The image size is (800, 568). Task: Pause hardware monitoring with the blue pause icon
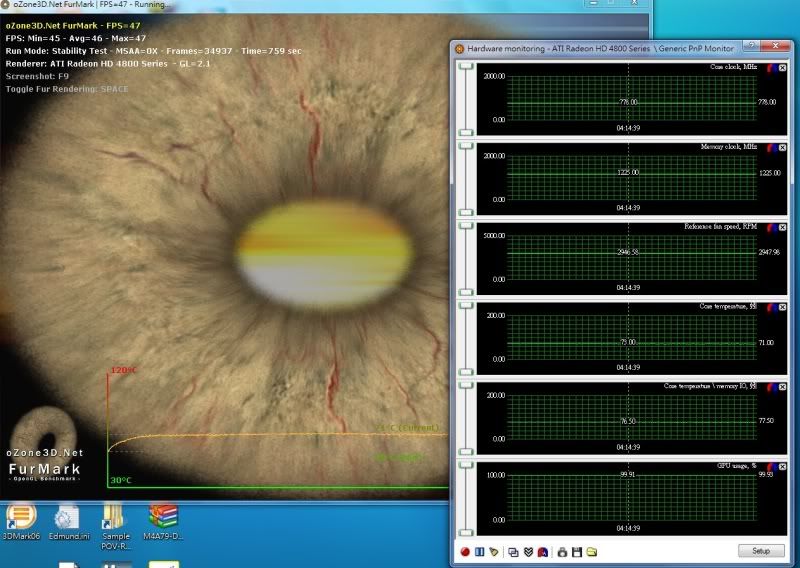[x=479, y=552]
